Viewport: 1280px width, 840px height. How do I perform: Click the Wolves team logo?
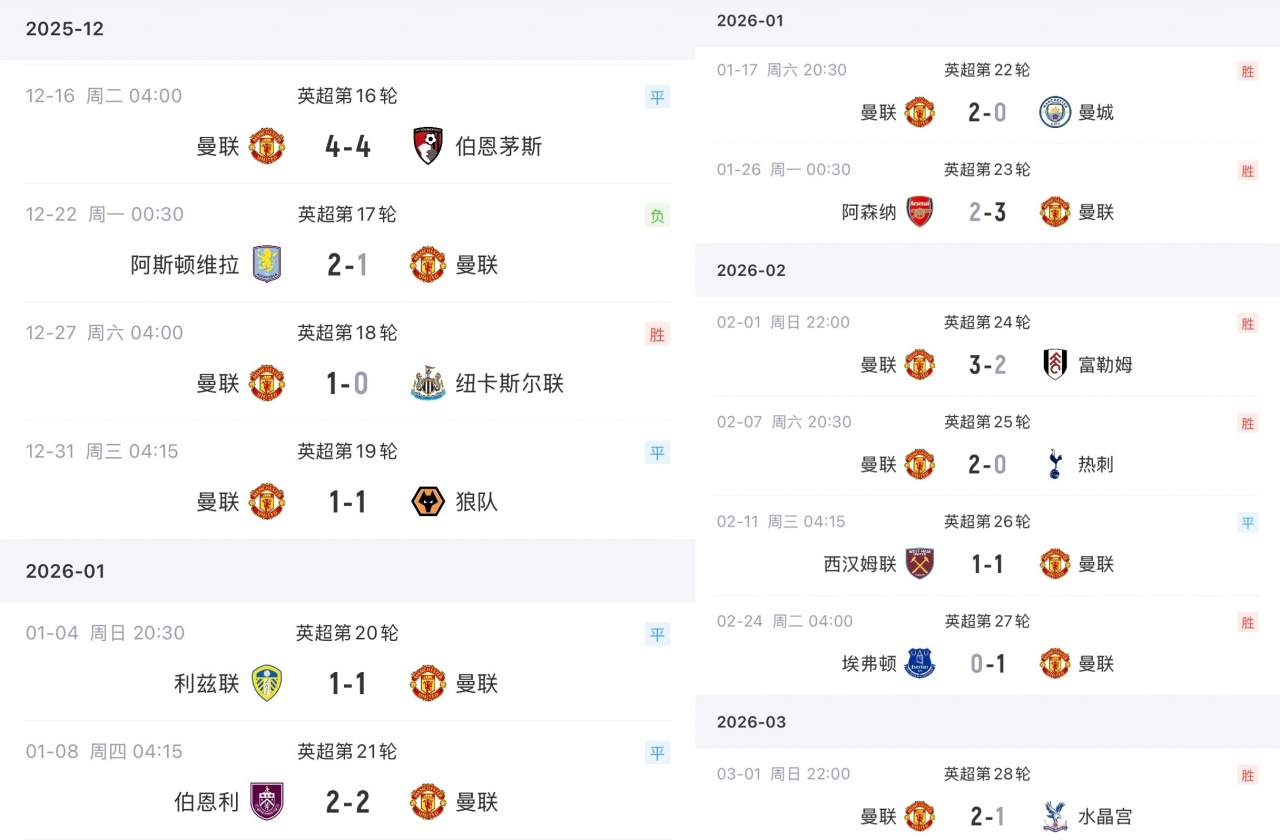coord(428,502)
